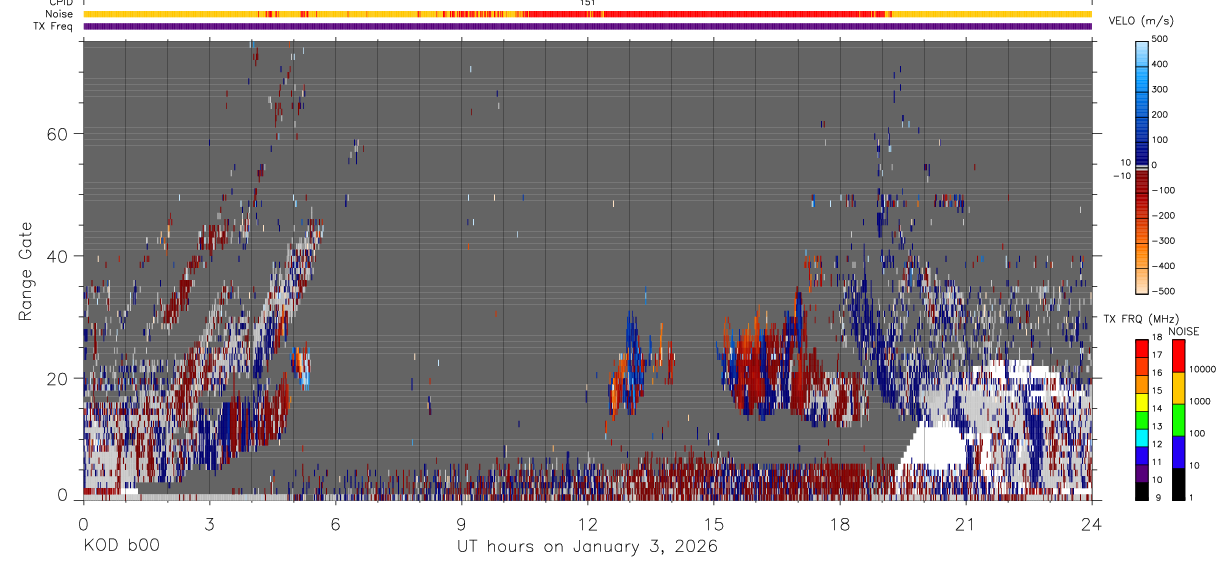Click the 3 tick on UT hours axis

[x=209, y=524]
